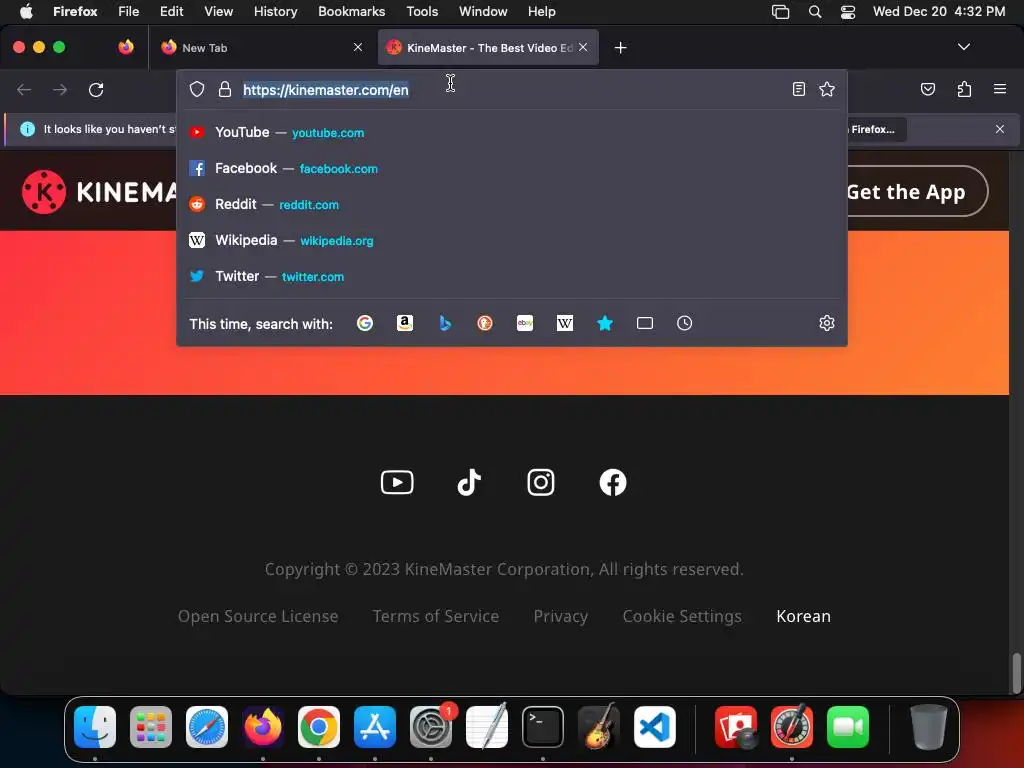Open Firefox View pinned tab icon
This screenshot has width=1024, height=768.
125,47
